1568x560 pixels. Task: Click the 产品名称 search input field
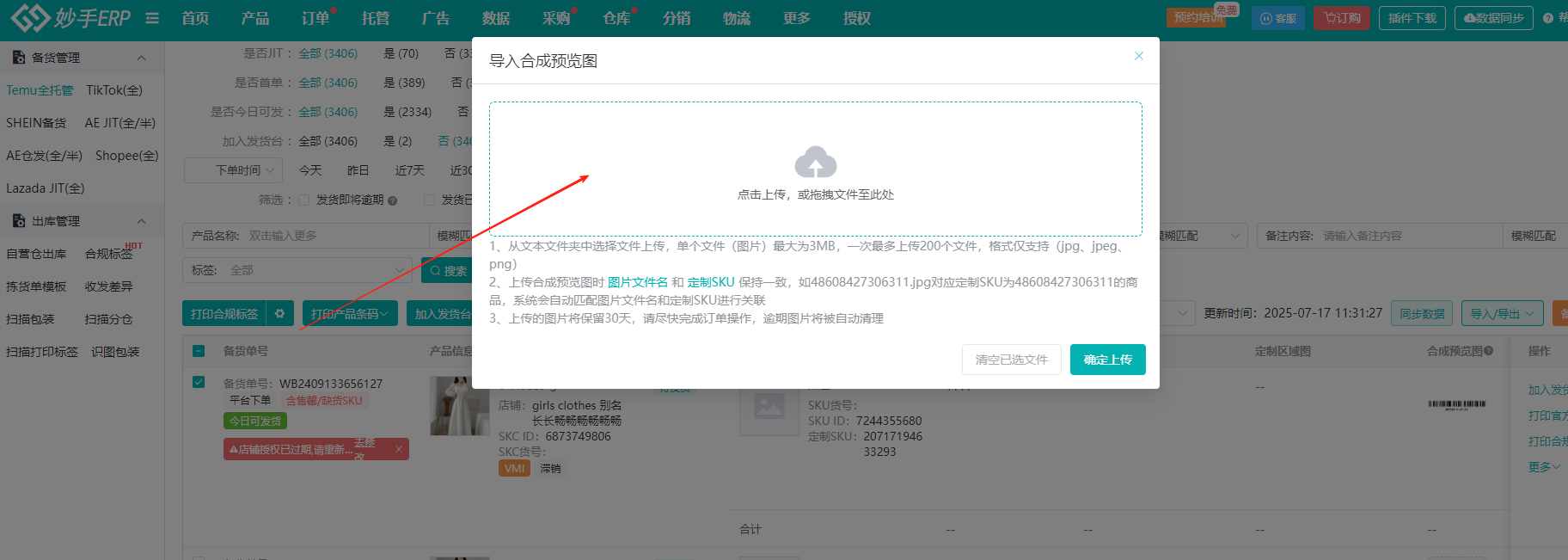(305, 236)
